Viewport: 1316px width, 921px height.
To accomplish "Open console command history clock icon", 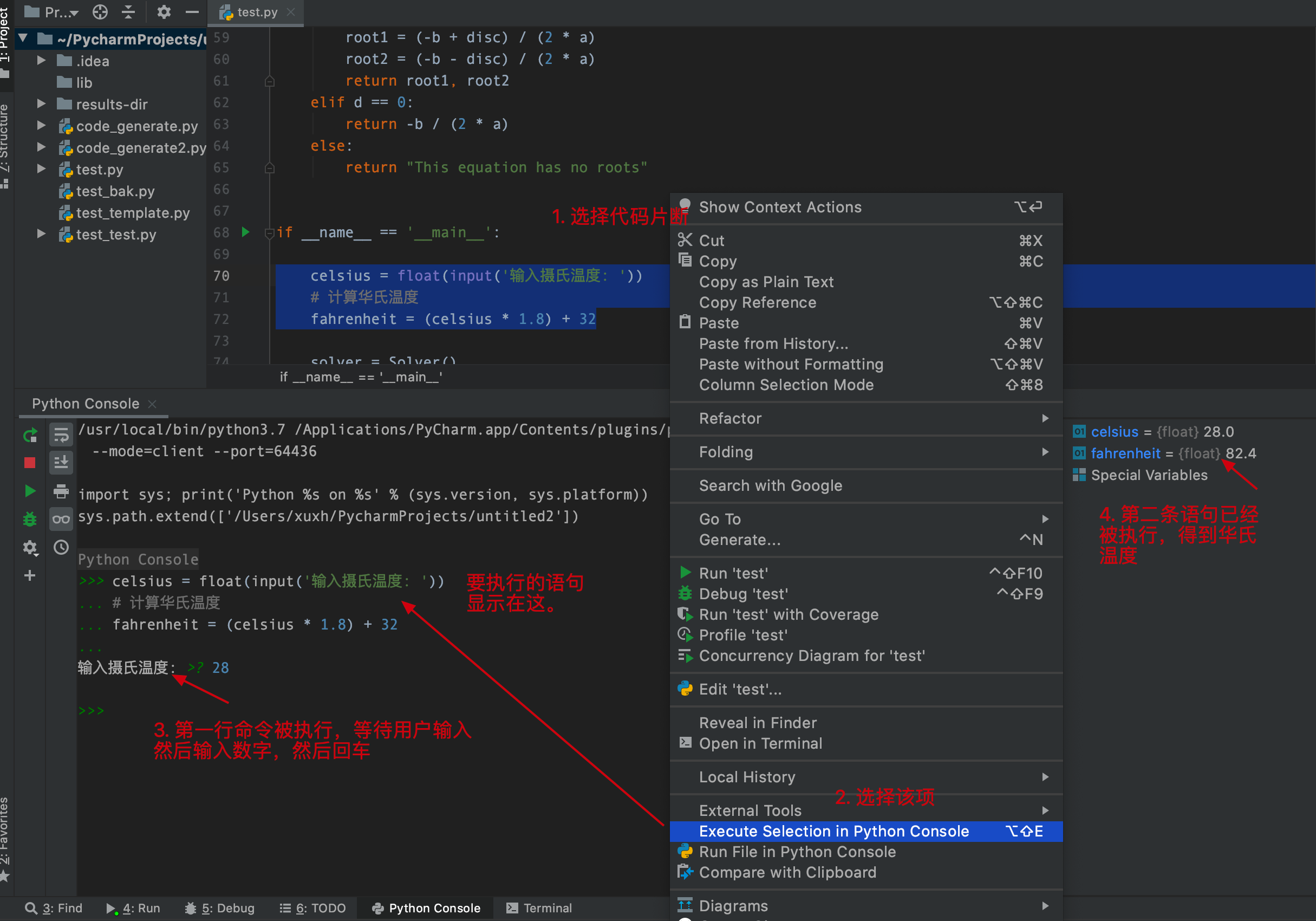I will pyautogui.click(x=61, y=547).
